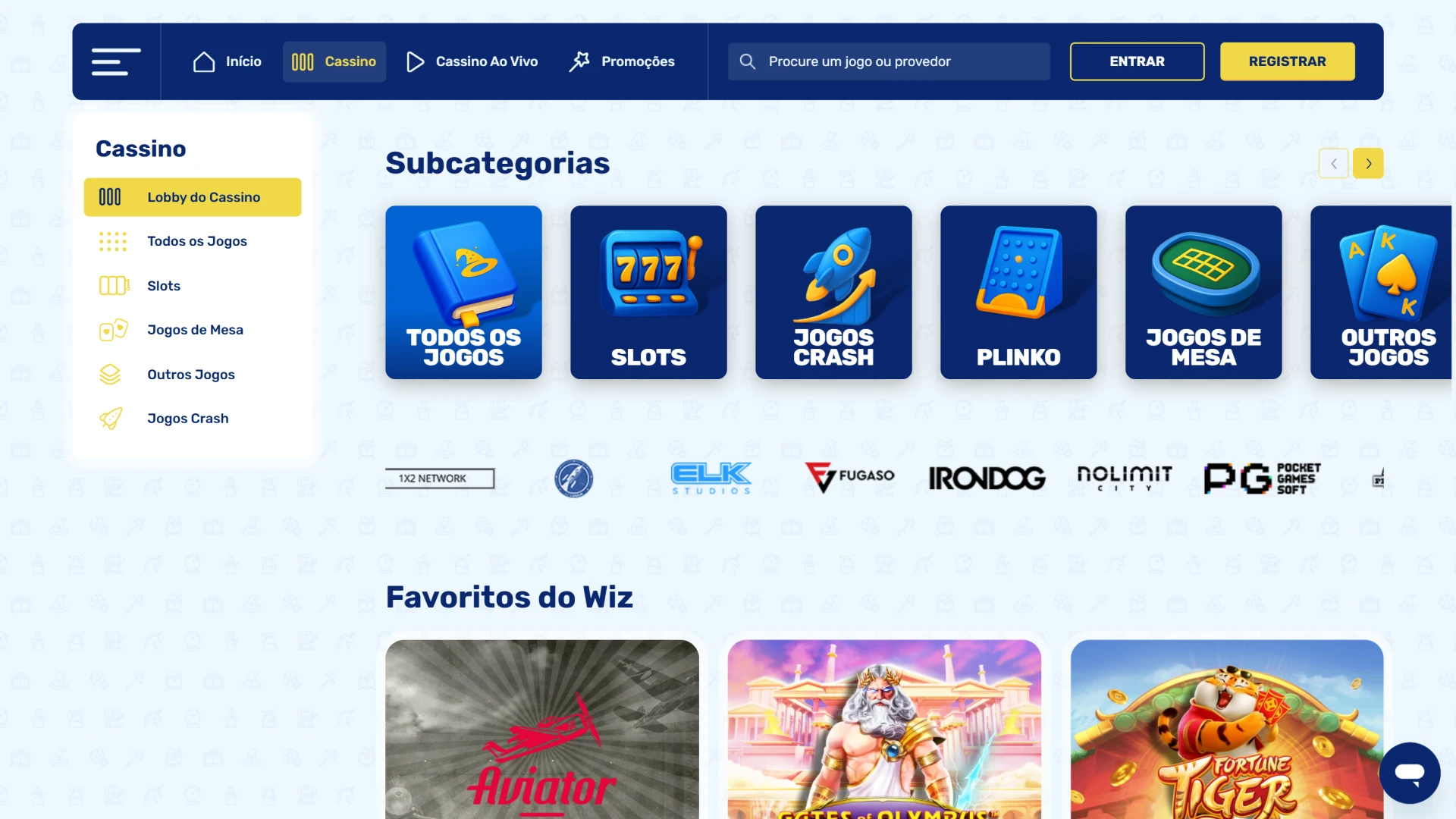The height and width of the screenshot is (819, 1456).
Task: Open the Promoções menu item
Action: (x=622, y=61)
